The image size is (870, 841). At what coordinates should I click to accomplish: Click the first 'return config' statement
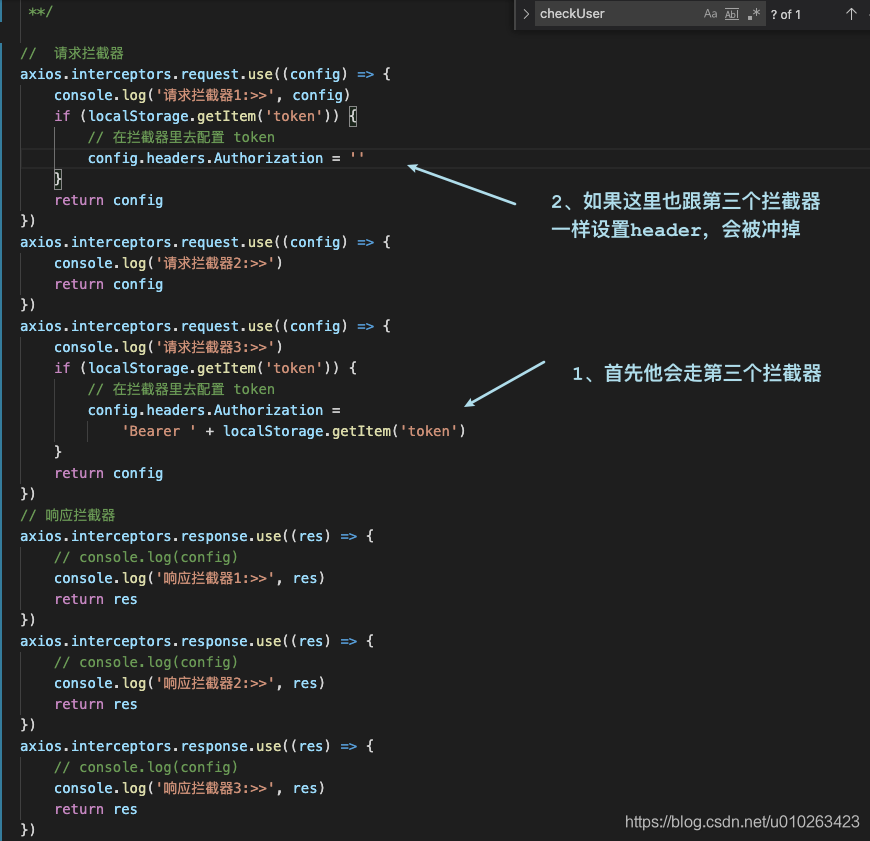pyautogui.click(x=109, y=200)
